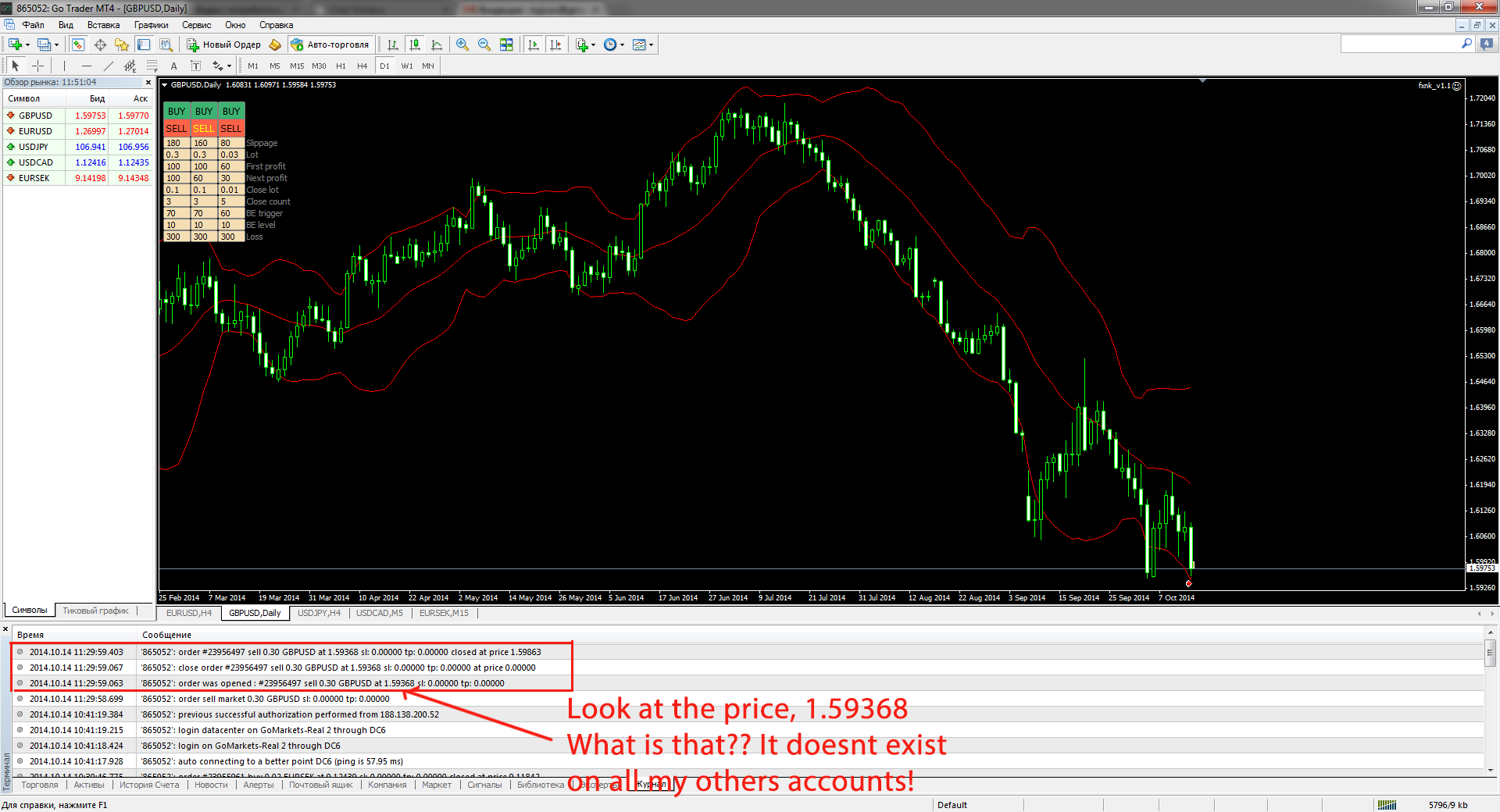
Task: Zoom out on the chart
Action: click(x=484, y=45)
